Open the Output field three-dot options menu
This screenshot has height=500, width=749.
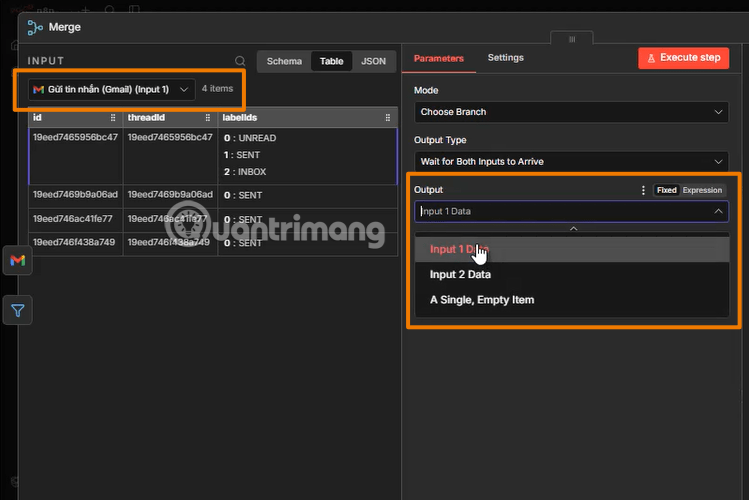pos(643,190)
